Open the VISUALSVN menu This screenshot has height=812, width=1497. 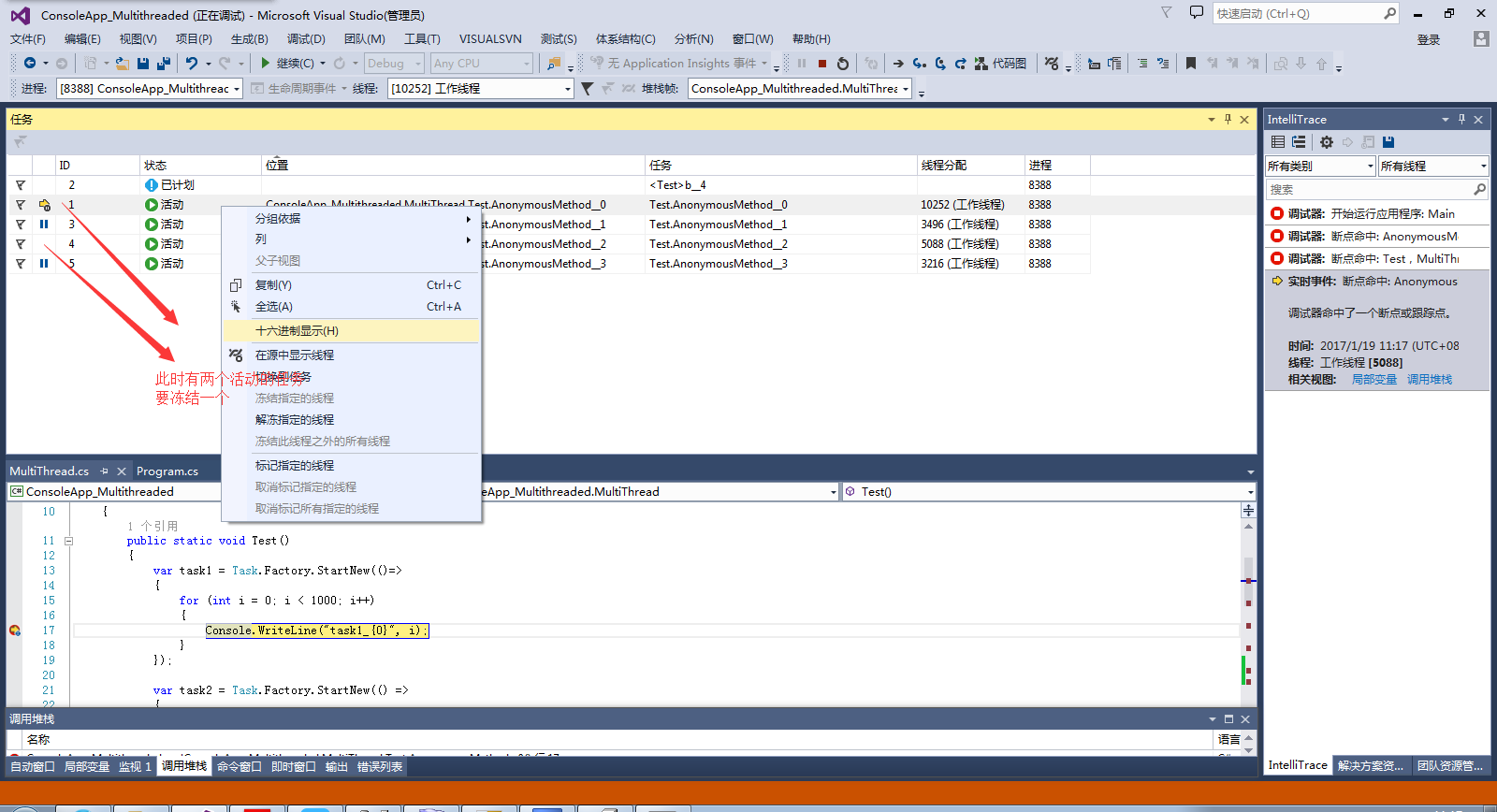(x=490, y=39)
